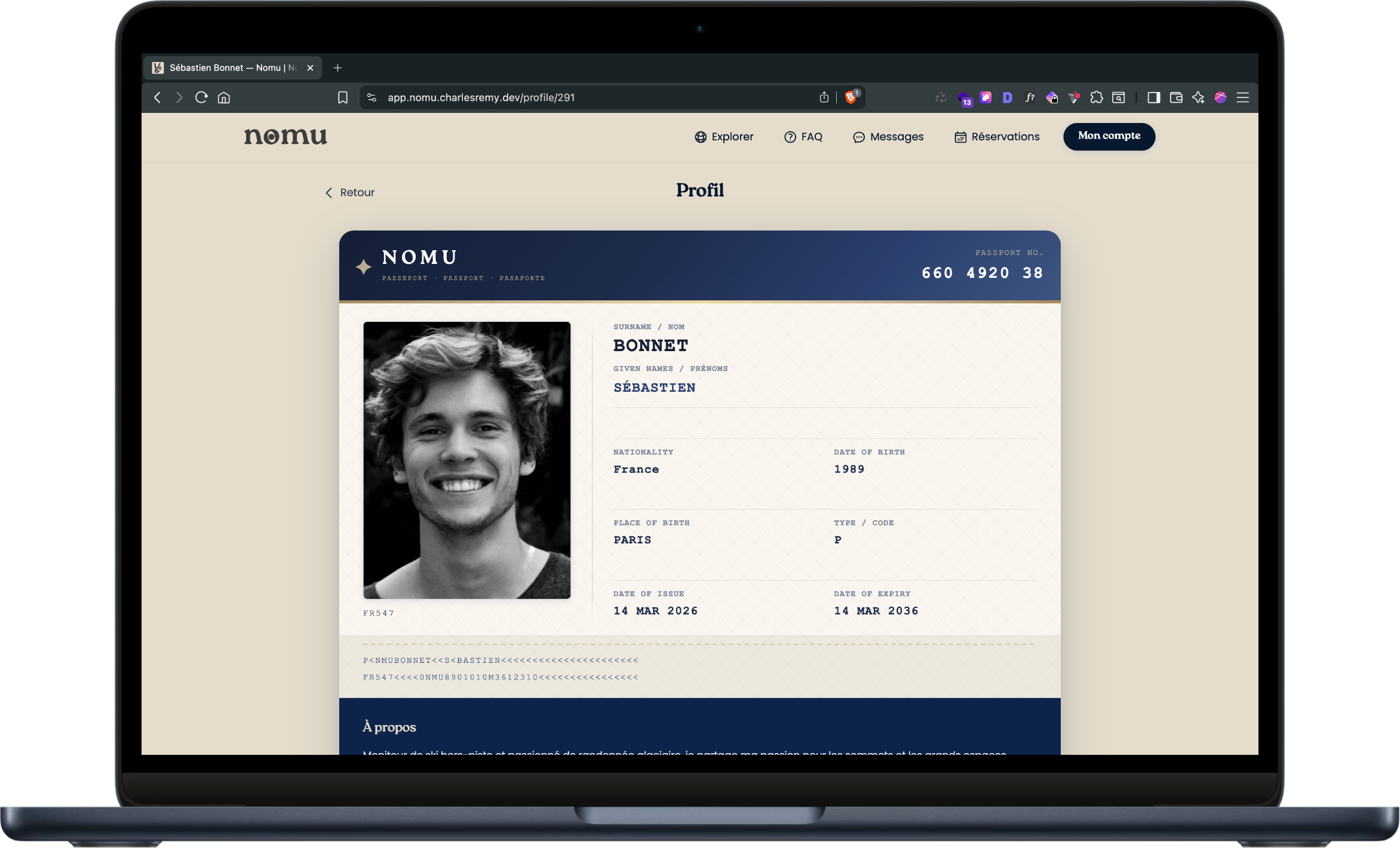Open site settings icon in address bar
The height and width of the screenshot is (848, 1400).
coord(372,97)
